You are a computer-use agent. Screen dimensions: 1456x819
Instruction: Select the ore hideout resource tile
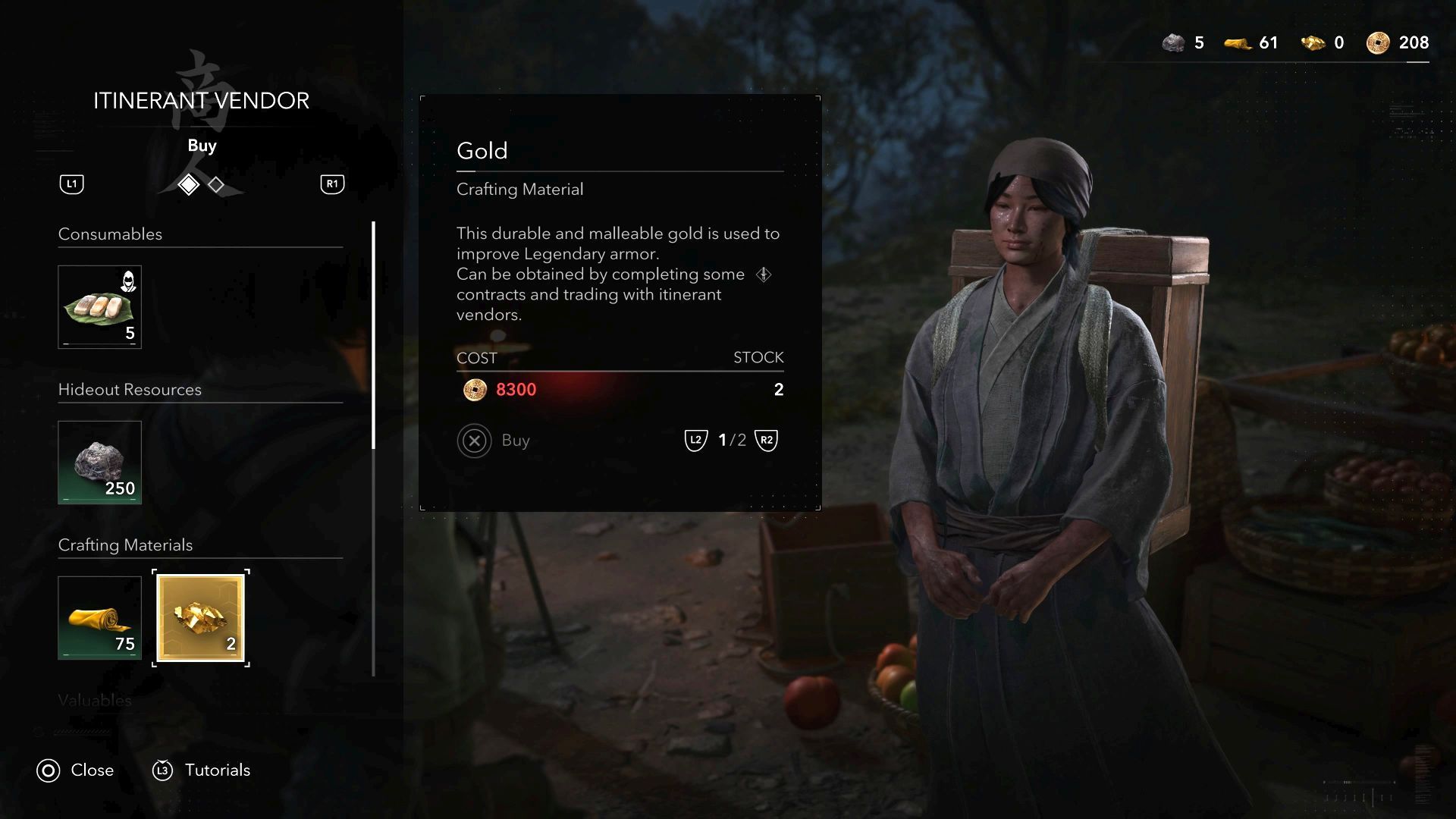point(99,463)
